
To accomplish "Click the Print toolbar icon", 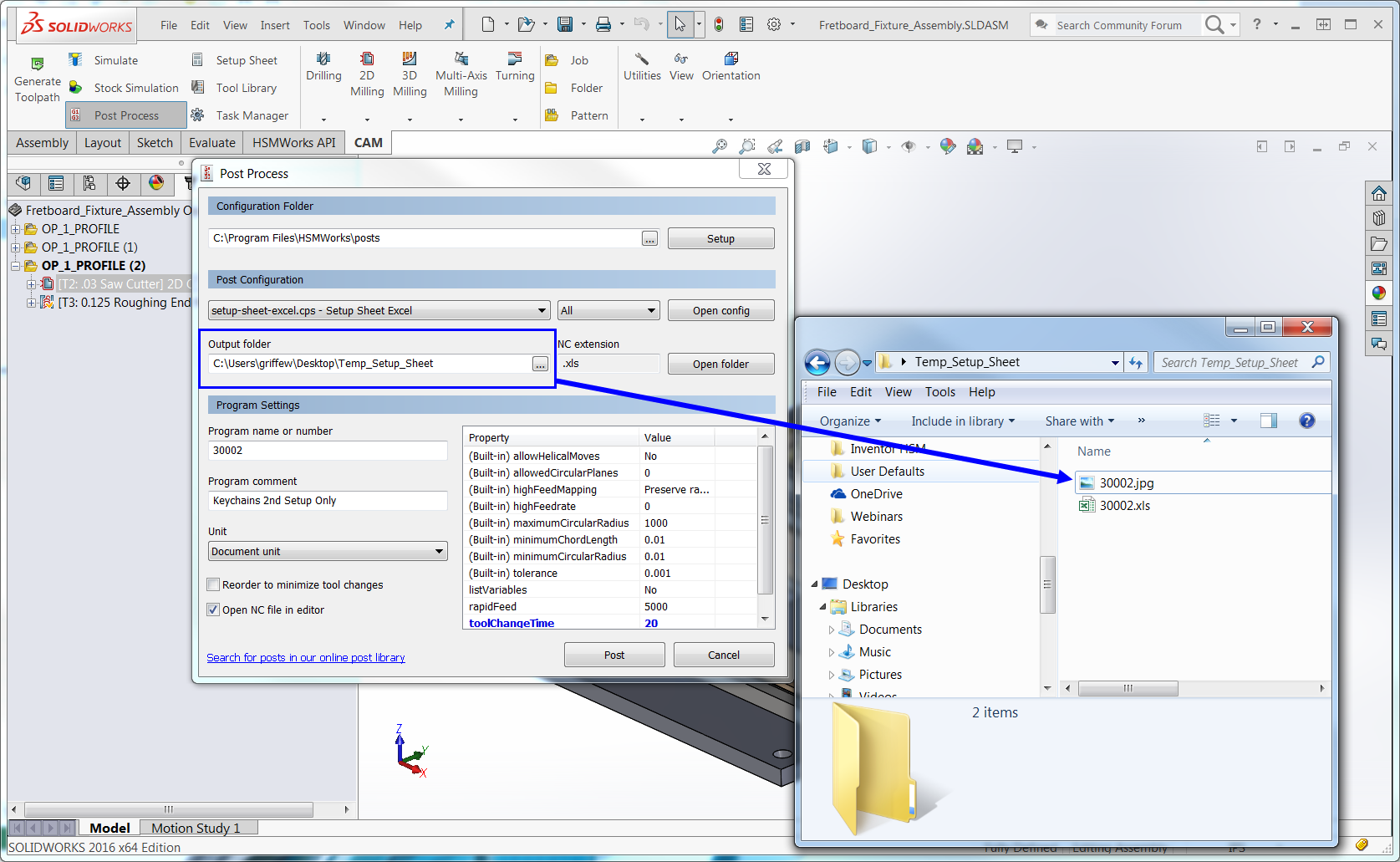I will click(603, 24).
